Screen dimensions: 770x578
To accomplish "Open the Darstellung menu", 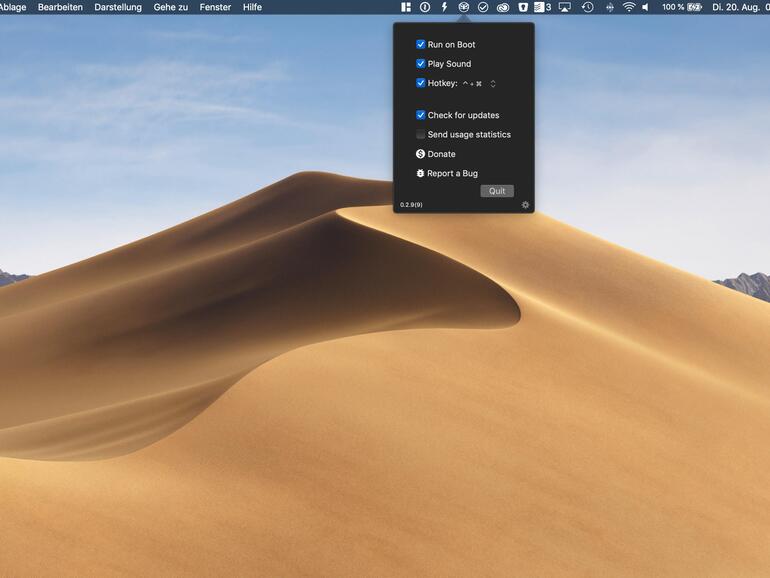I will click(118, 7).
